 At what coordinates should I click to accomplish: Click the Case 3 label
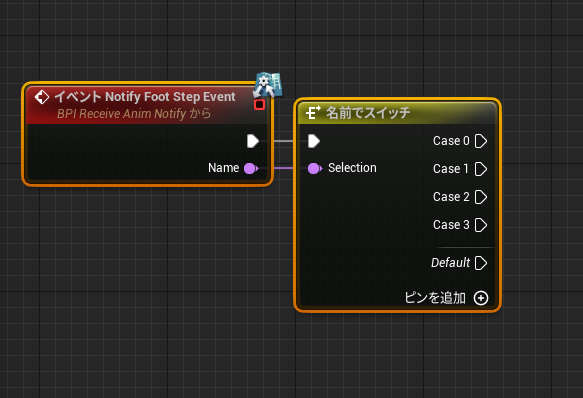[451, 225]
